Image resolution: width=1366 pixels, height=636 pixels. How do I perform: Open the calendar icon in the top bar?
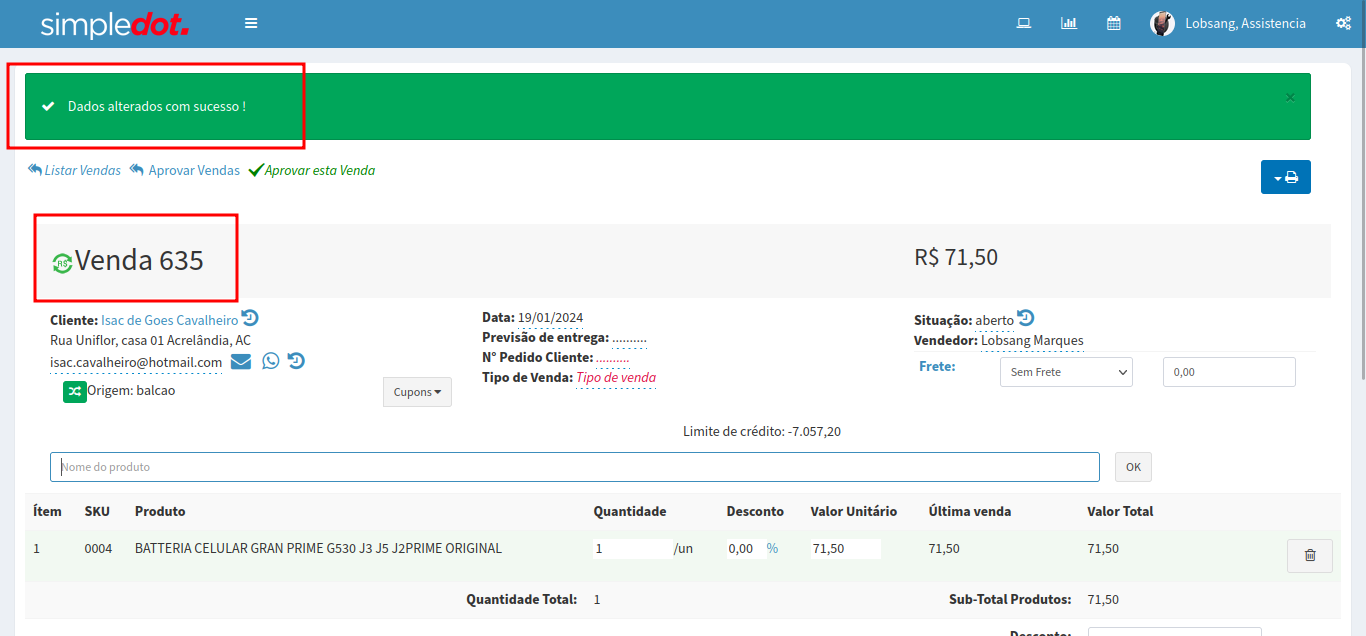[x=1113, y=23]
